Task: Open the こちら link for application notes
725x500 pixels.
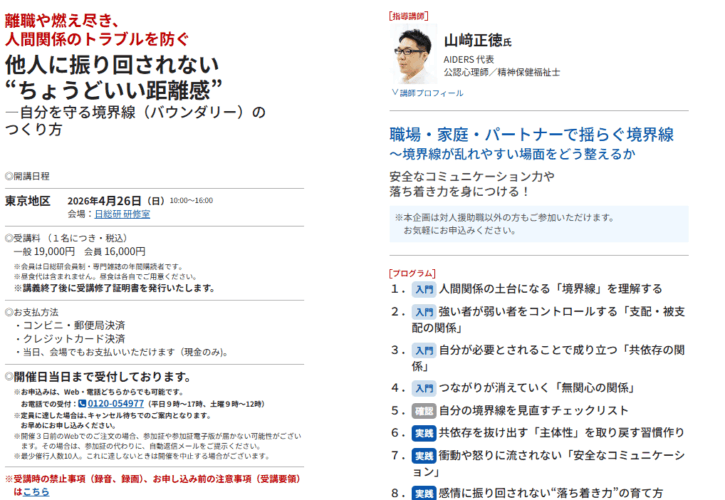Action: pos(36,491)
